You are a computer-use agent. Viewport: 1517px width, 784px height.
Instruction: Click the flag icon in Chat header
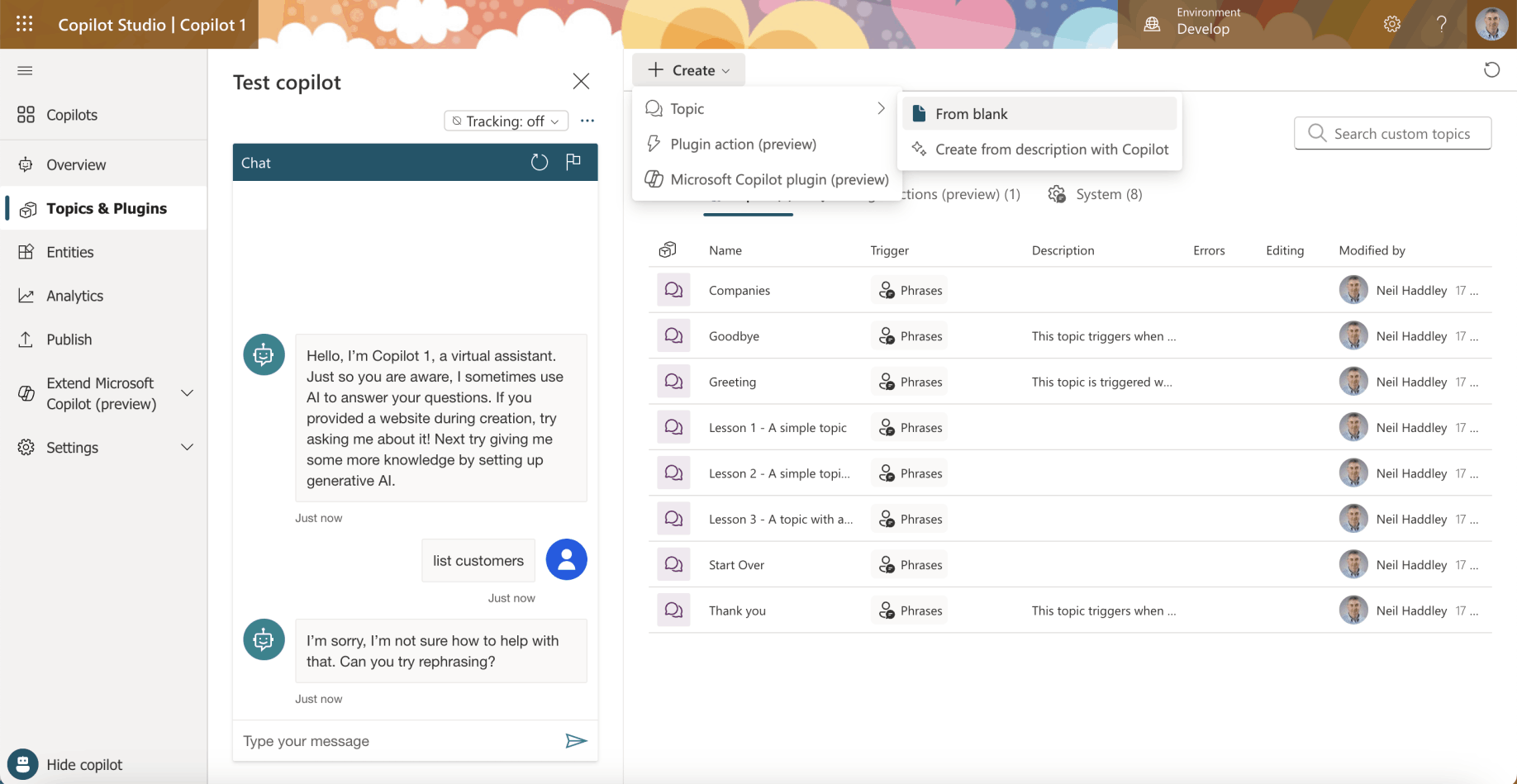click(573, 162)
